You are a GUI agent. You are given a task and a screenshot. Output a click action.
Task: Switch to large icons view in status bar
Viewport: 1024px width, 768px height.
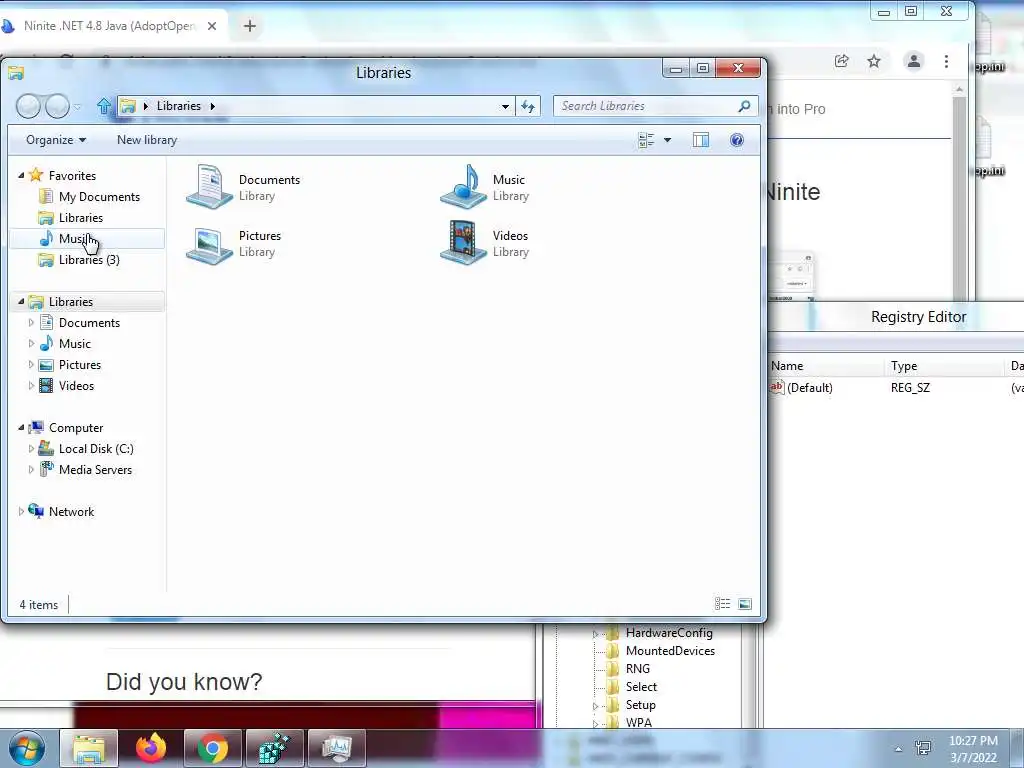click(744, 604)
